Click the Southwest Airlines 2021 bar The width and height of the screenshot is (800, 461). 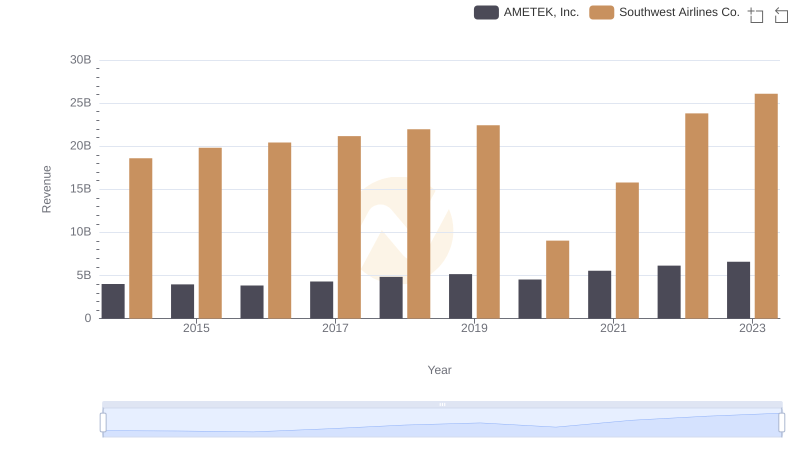(627, 250)
